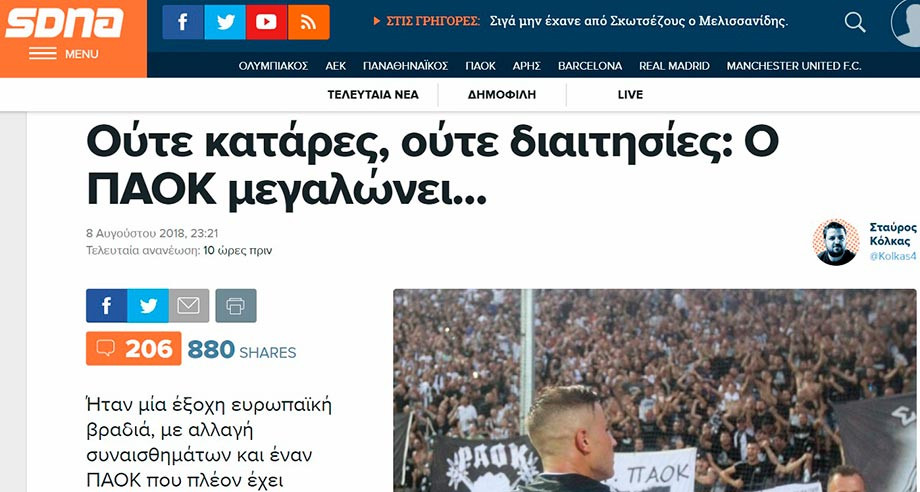Click the SDNA site logo
This screenshot has height=492, width=920.
[65, 23]
